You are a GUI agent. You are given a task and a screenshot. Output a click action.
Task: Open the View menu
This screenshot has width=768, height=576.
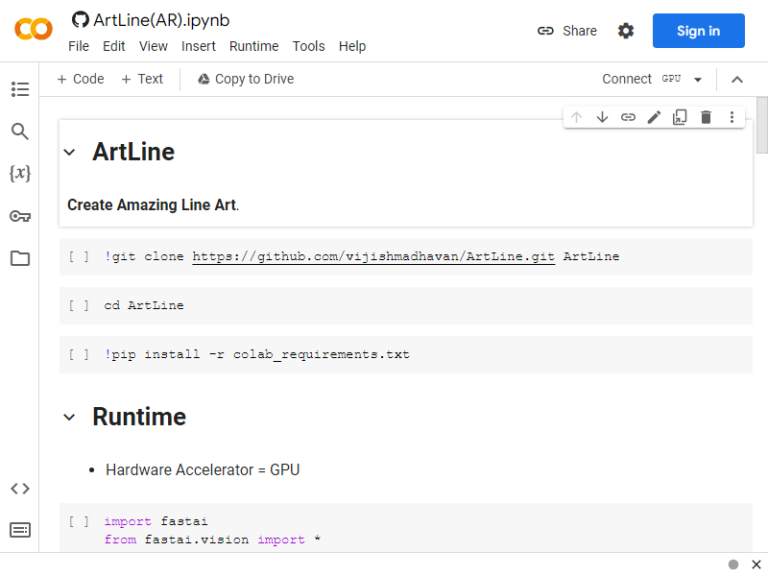(153, 46)
